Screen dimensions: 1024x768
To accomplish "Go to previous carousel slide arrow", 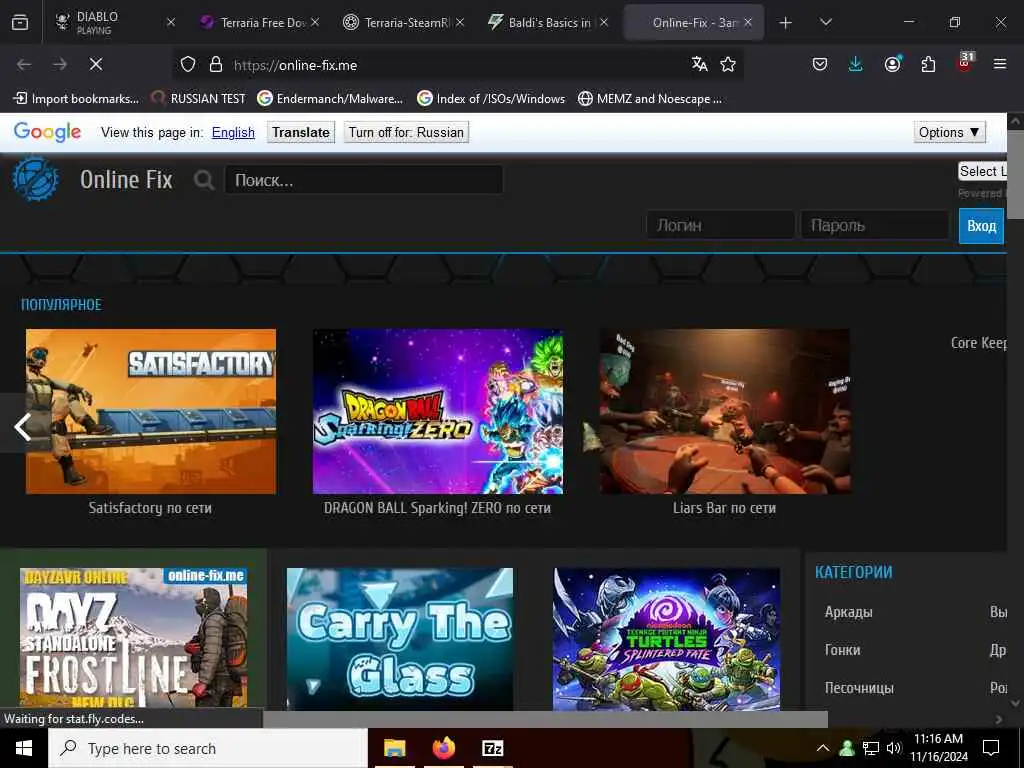I will [x=22, y=428].
